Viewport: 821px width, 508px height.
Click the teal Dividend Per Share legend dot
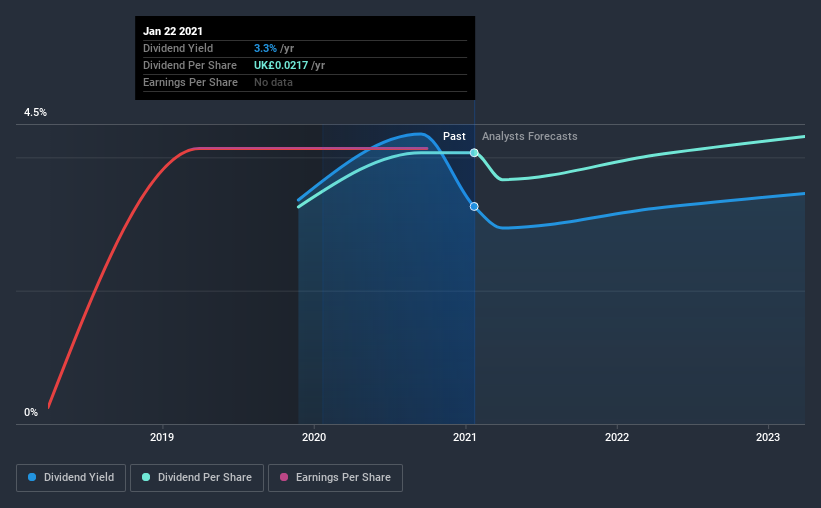coord(146,477)
